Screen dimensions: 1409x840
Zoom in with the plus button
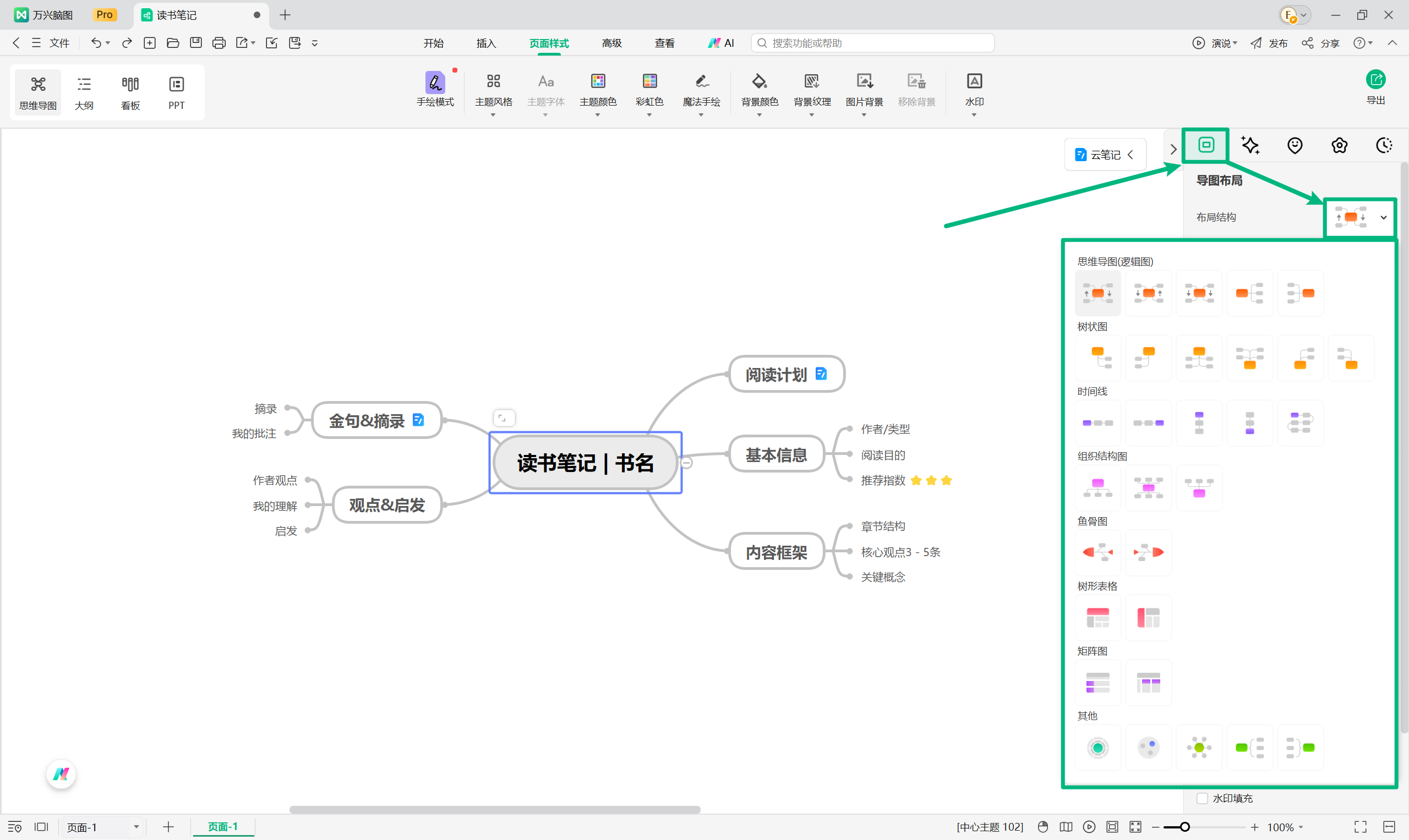(1254, 826)
